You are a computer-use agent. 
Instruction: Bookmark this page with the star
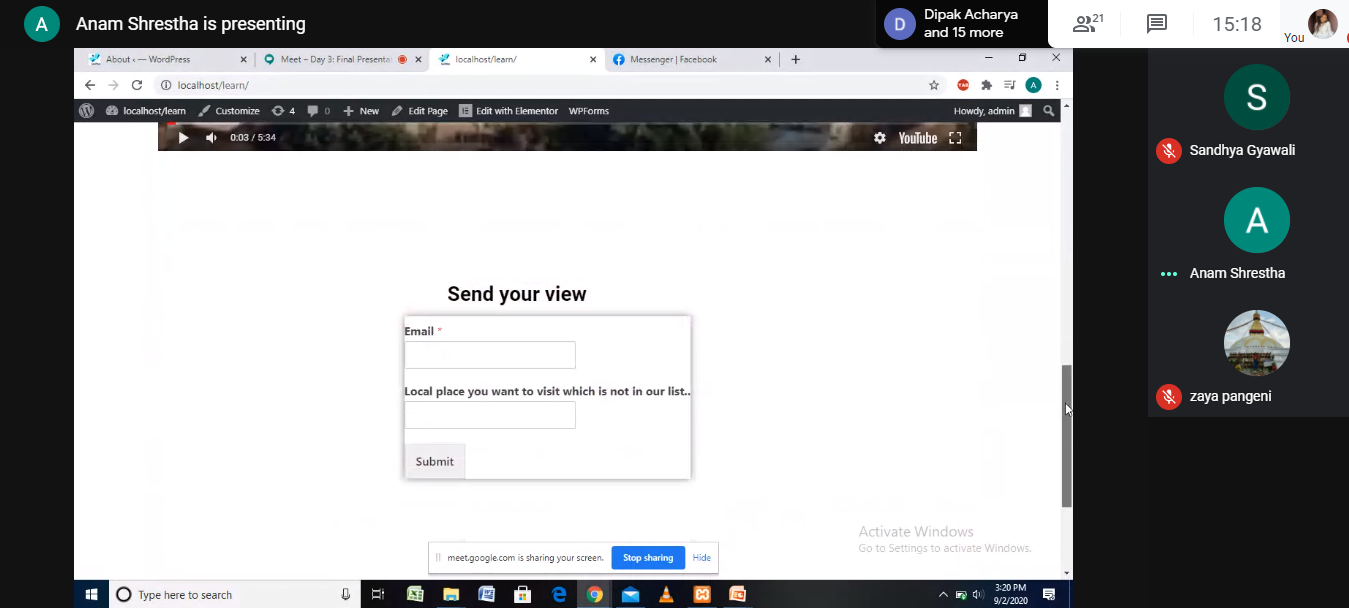(x=934, y=85)
